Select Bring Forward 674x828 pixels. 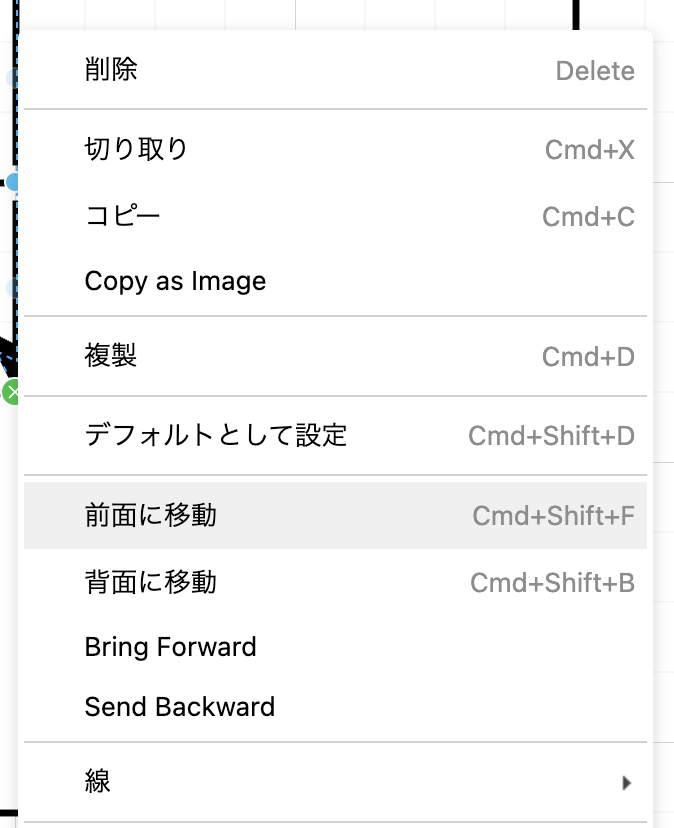click(x=170, y=647)
